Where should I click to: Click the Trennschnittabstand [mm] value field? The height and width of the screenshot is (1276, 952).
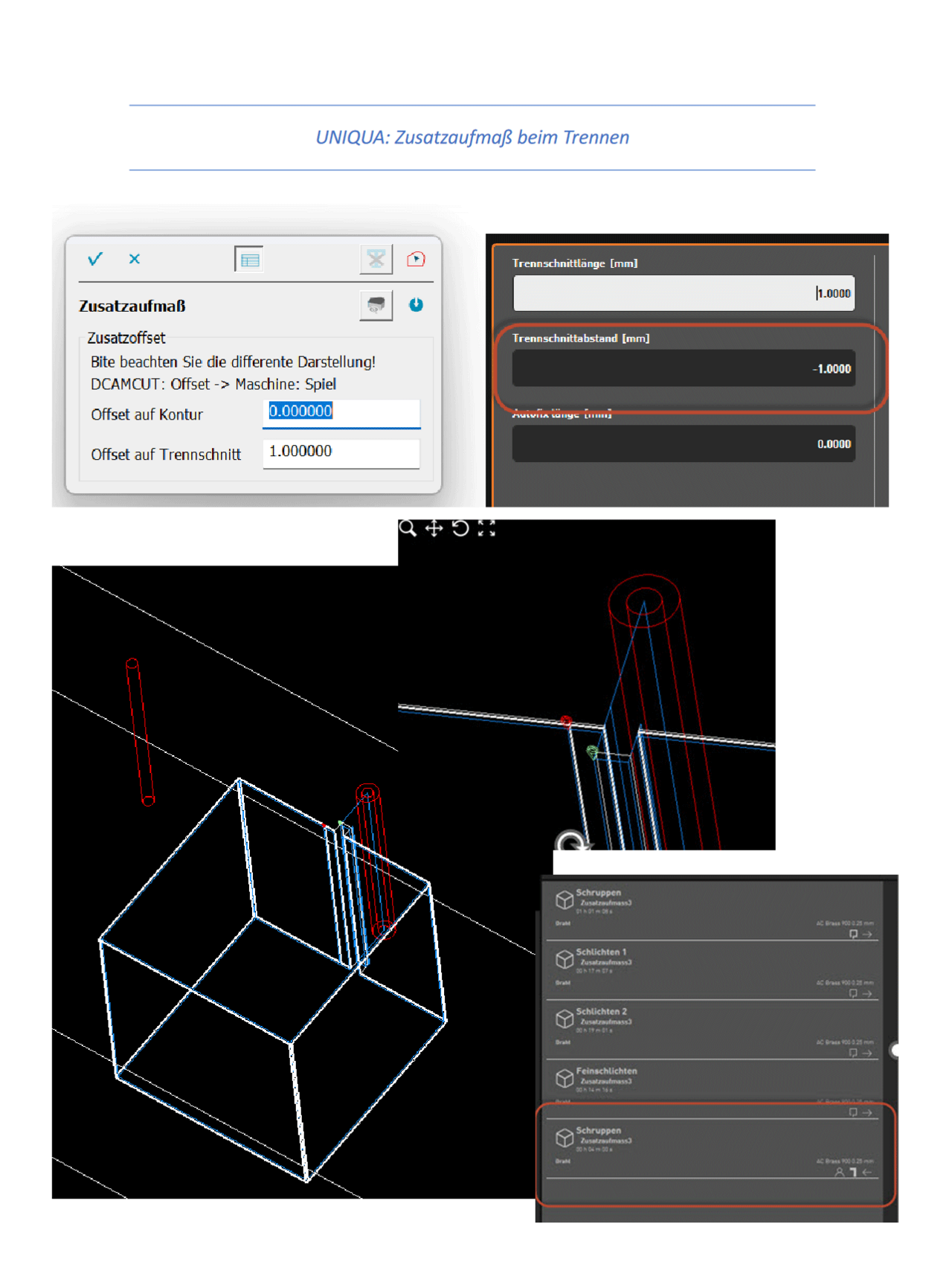coord(683,368)
